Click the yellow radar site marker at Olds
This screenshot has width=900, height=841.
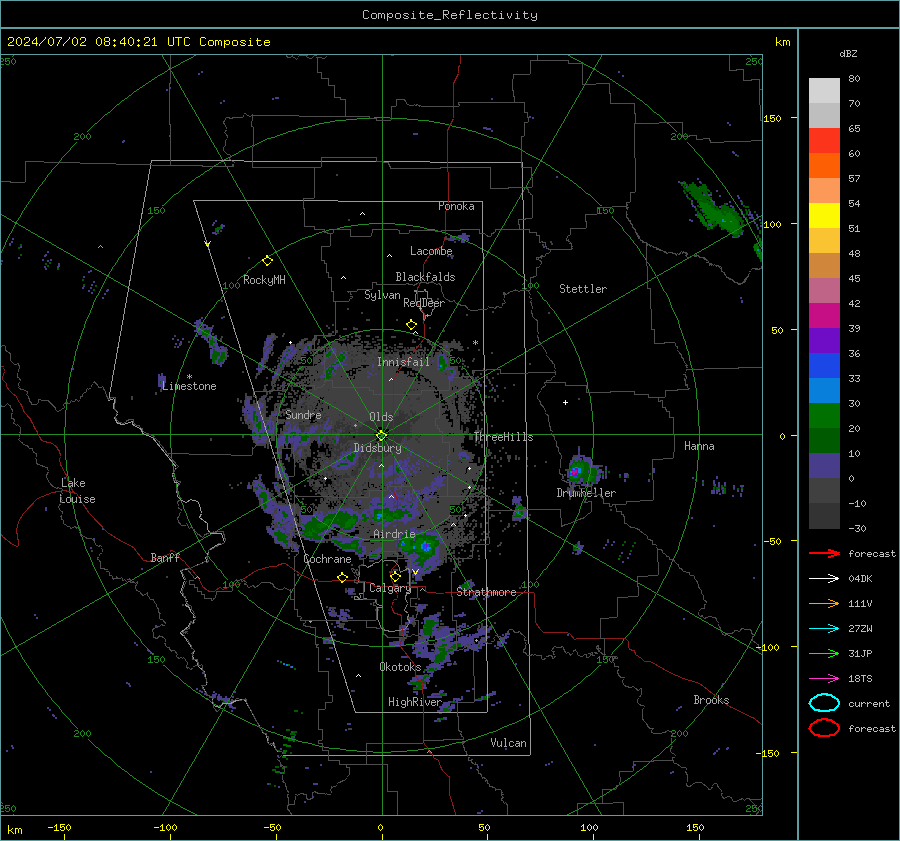coord(382,435)
